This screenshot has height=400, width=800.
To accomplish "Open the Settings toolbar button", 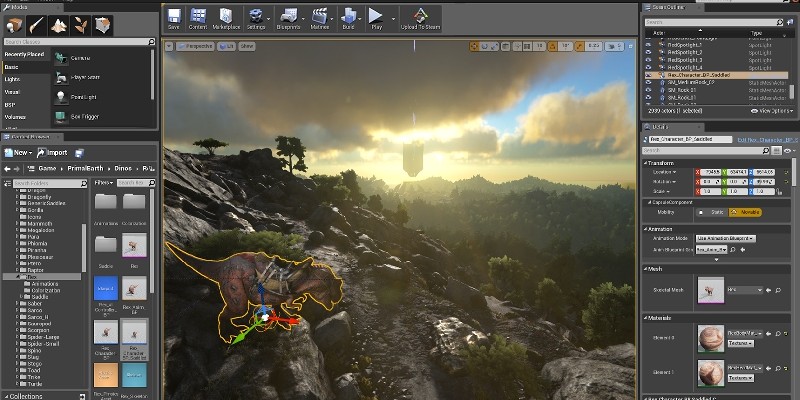I will pos(255,19).
